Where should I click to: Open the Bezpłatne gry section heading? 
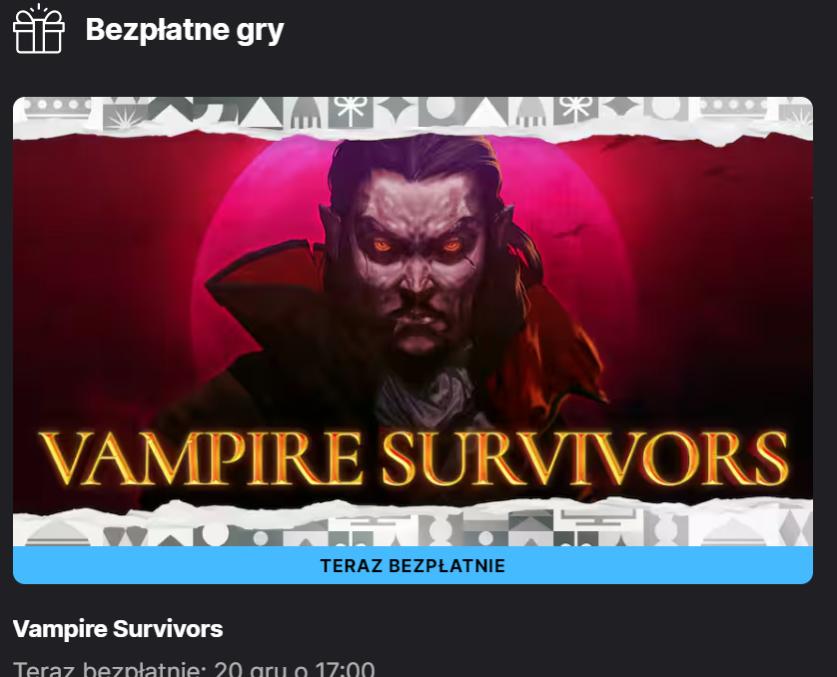tap(185, 30)
